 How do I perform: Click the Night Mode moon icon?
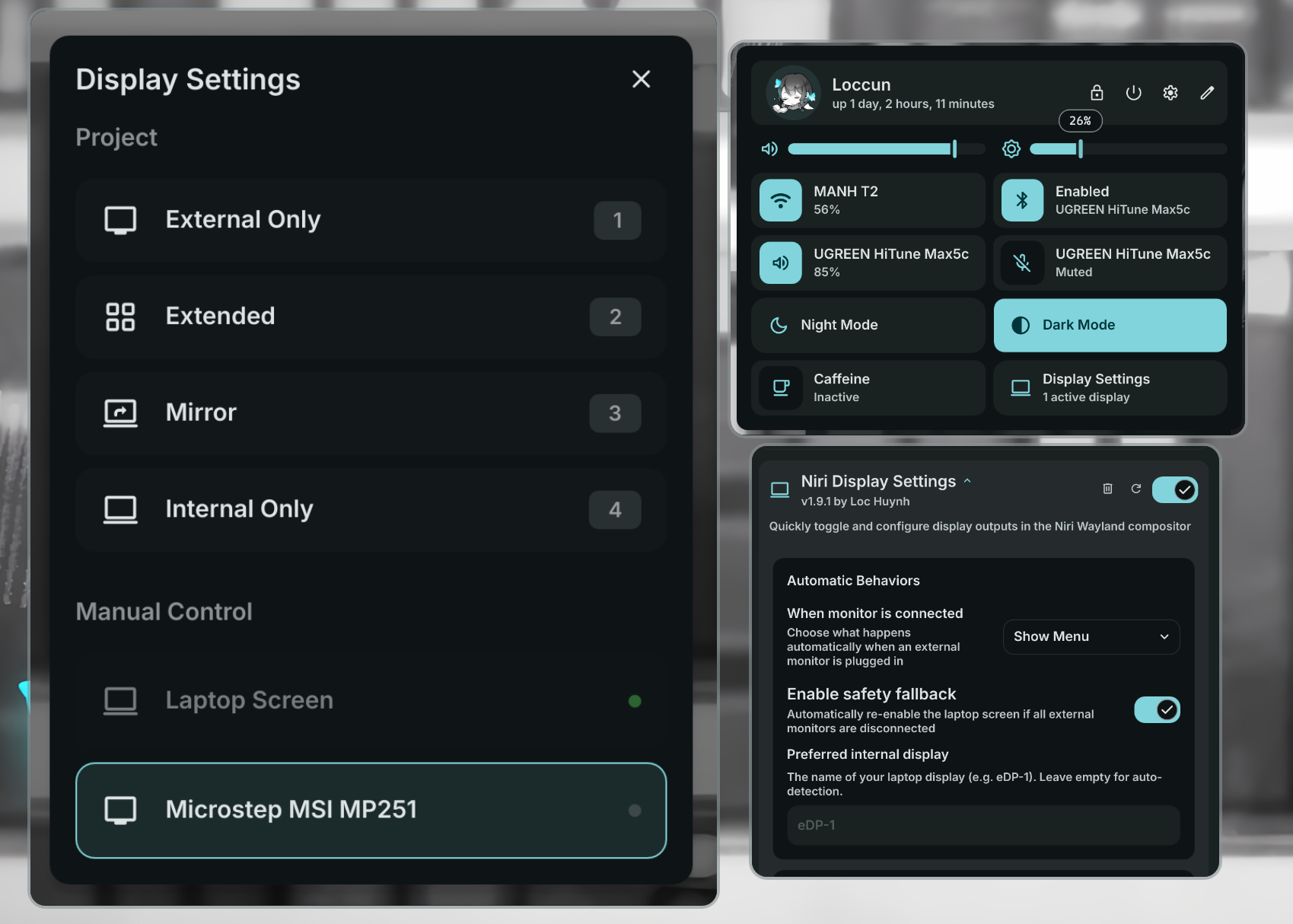pyautogui.click(x=779, y=325)
